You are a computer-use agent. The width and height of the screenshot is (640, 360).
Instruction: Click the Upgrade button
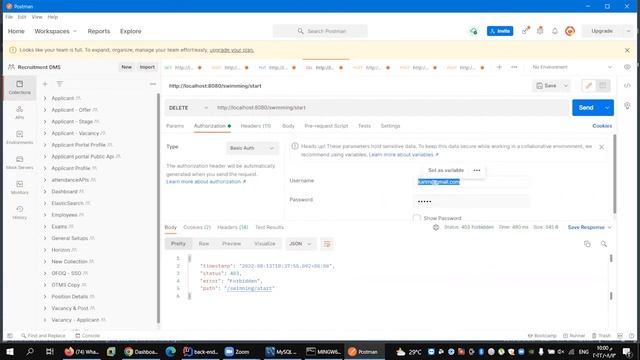point(602,31)
